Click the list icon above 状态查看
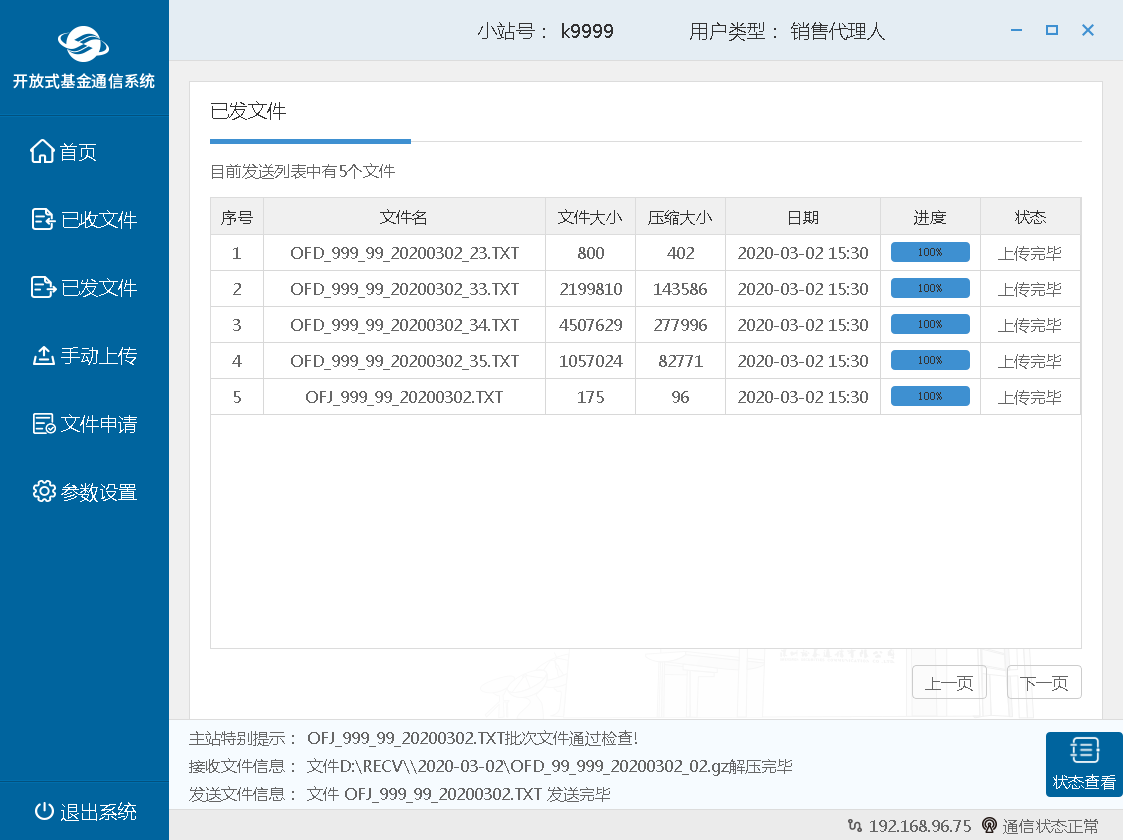The width and height of the screenshot is (1123, 840). tap(1084, 750)
